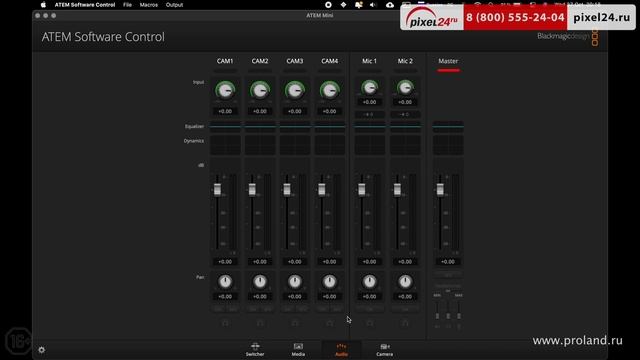The width and height of the screenshot is (640, 360).
Task: Open the ATEM Software Control app menu
Action: tap(85, 5)
